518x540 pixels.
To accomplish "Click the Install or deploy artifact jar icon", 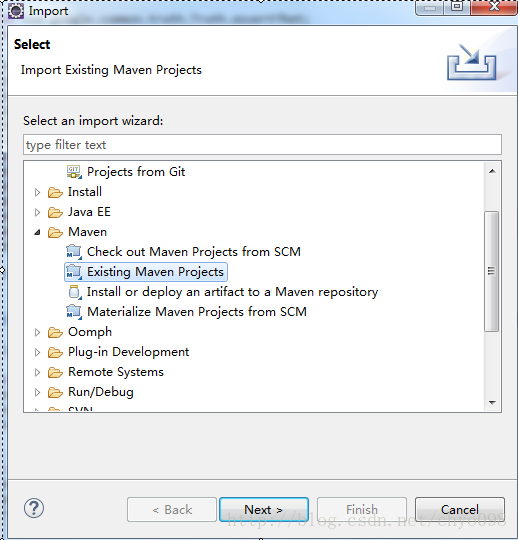I will [x=74, y=292].
